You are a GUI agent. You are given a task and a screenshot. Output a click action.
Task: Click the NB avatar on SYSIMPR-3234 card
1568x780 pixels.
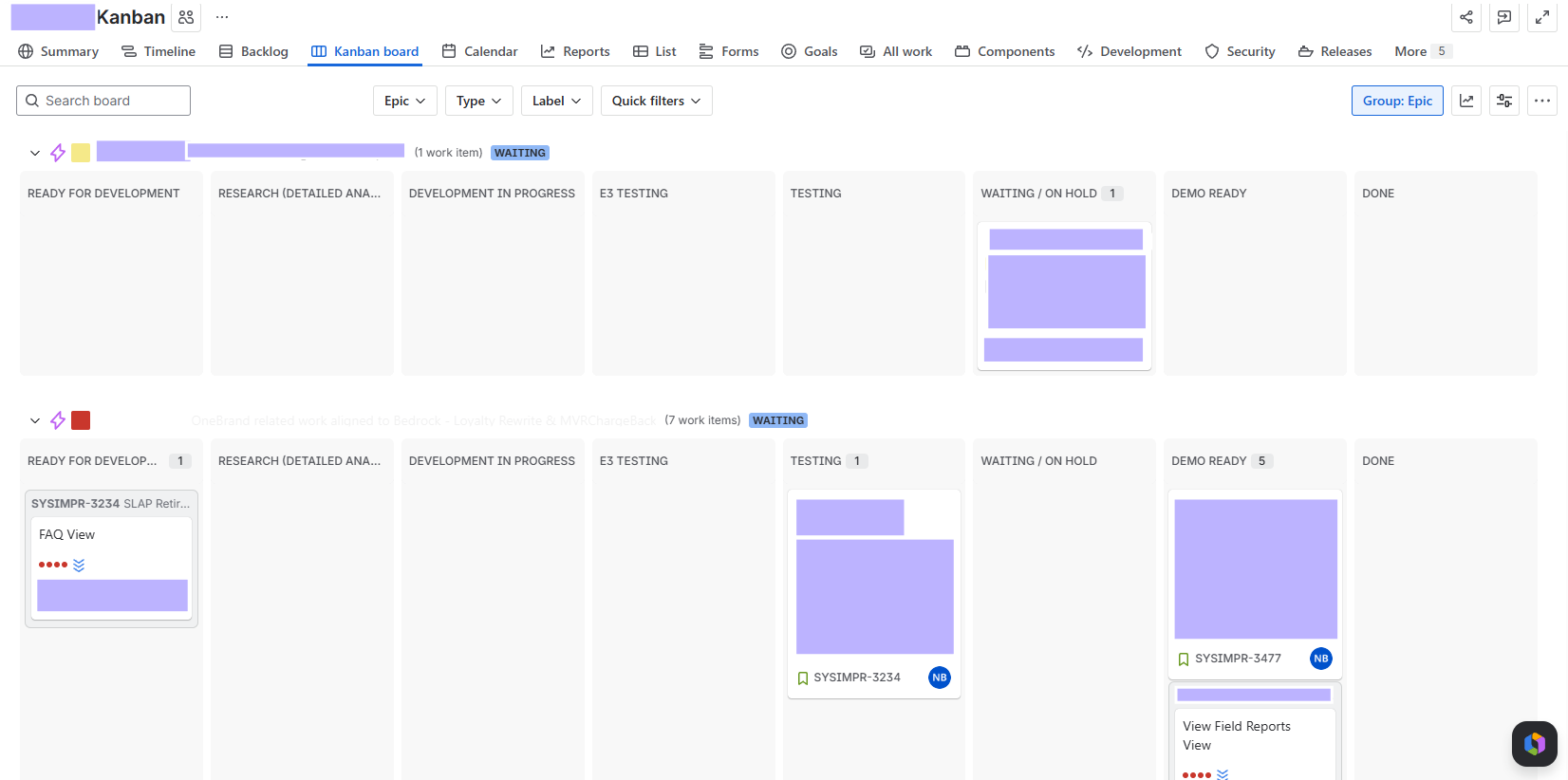[940, 678]
